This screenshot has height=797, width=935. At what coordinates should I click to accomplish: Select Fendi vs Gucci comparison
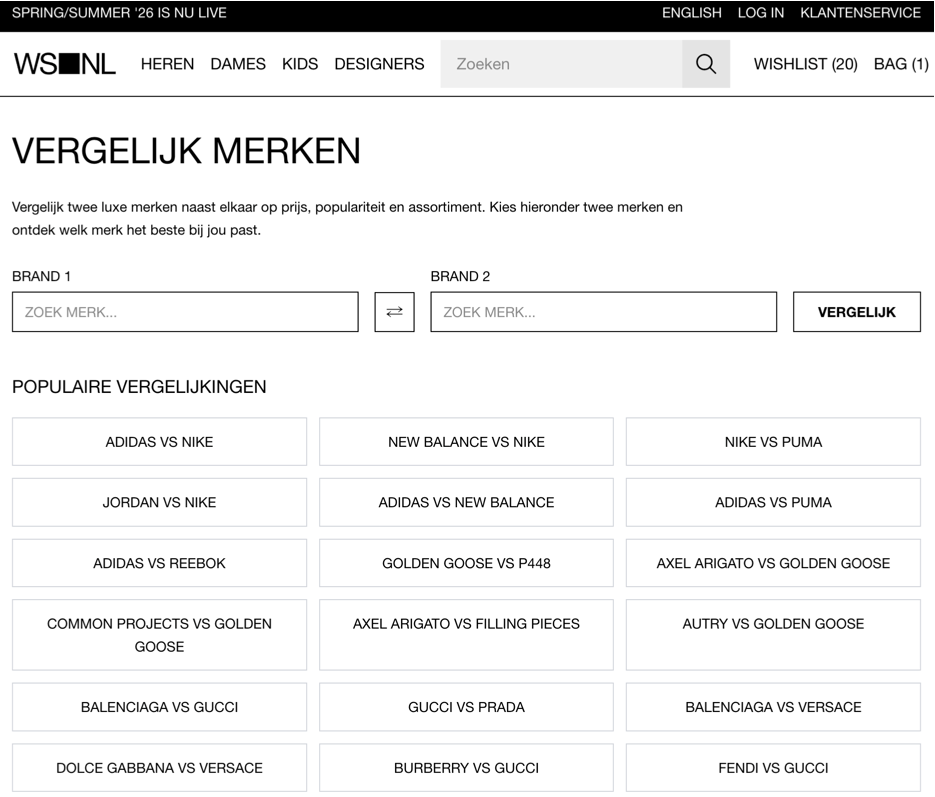pos(773,768)
